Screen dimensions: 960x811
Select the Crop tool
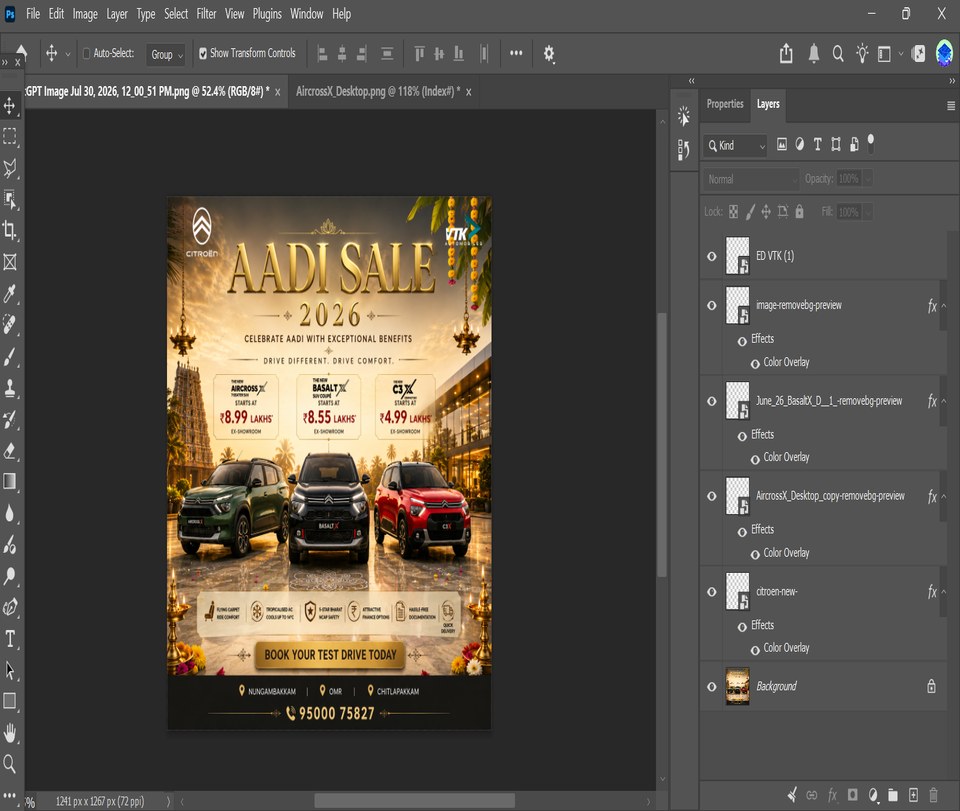click(10, 230)
